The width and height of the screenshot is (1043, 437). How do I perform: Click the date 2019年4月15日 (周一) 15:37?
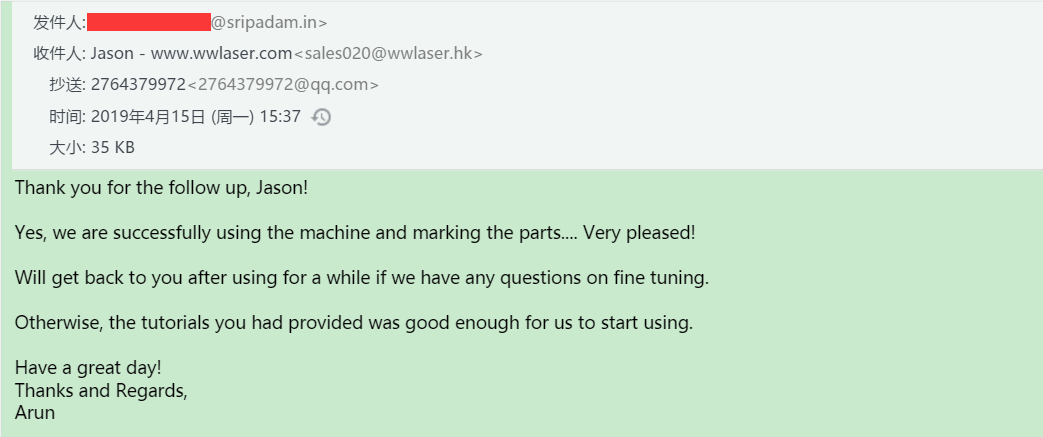[x=196, y=117]
